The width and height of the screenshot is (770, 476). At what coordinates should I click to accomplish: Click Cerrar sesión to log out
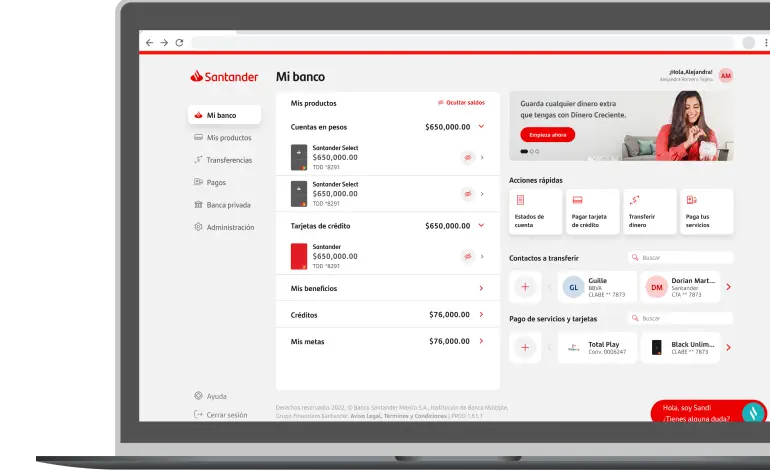tap(221, 415)
